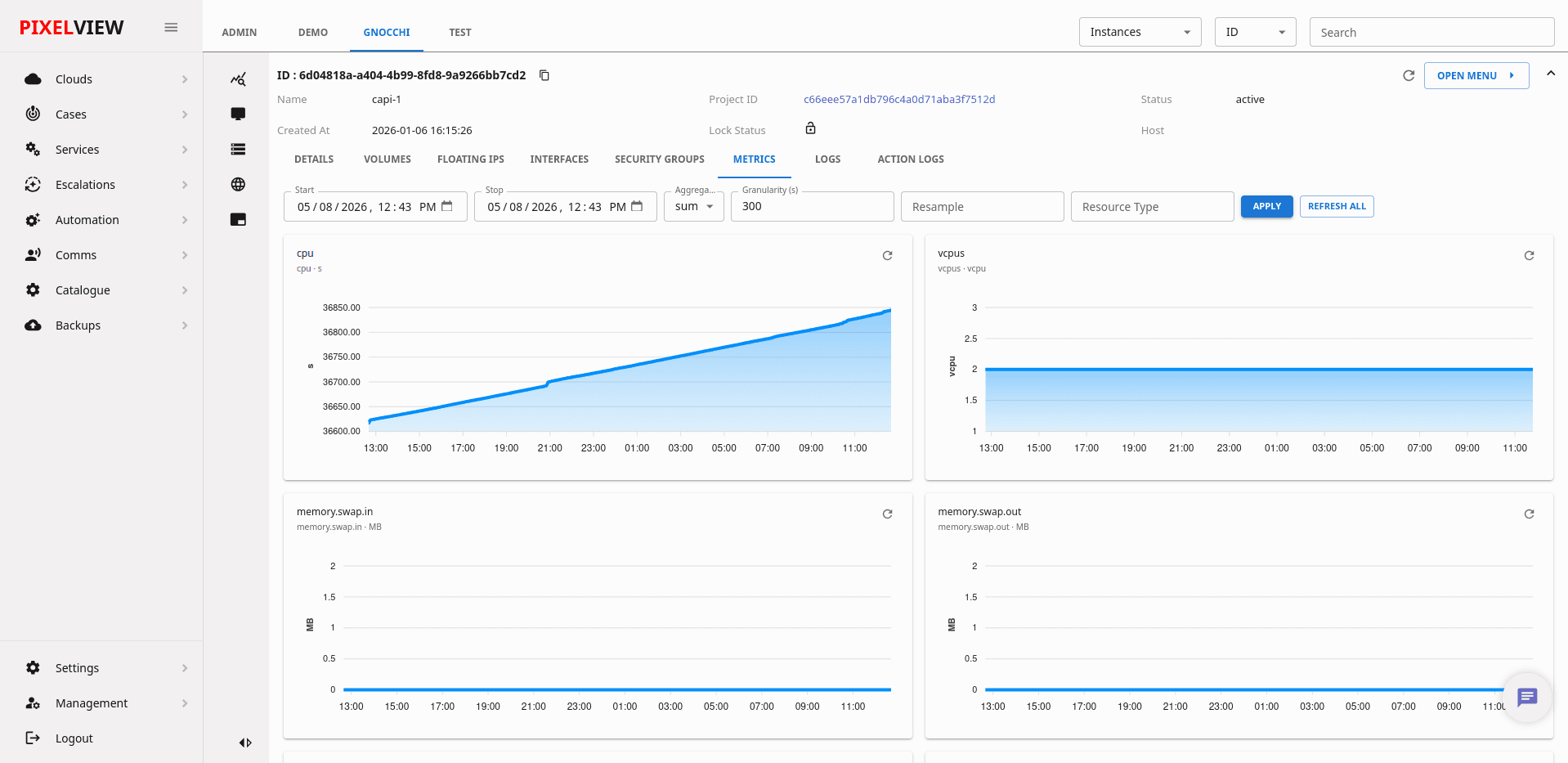
Task: Switch to the LOGS tab
Action: pos(827,159)
